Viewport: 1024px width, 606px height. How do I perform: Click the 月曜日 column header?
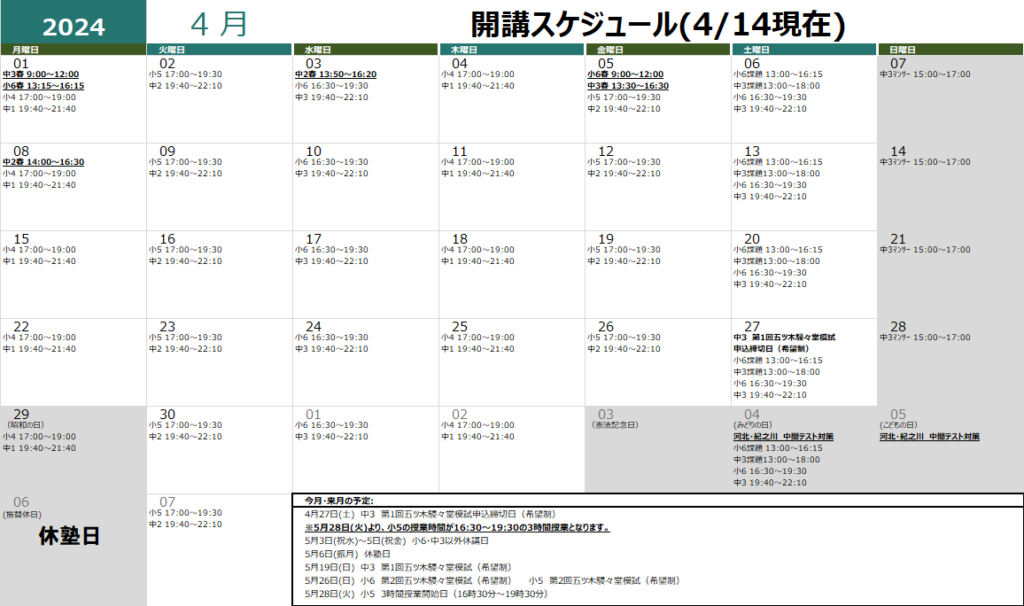coord(26,49)
